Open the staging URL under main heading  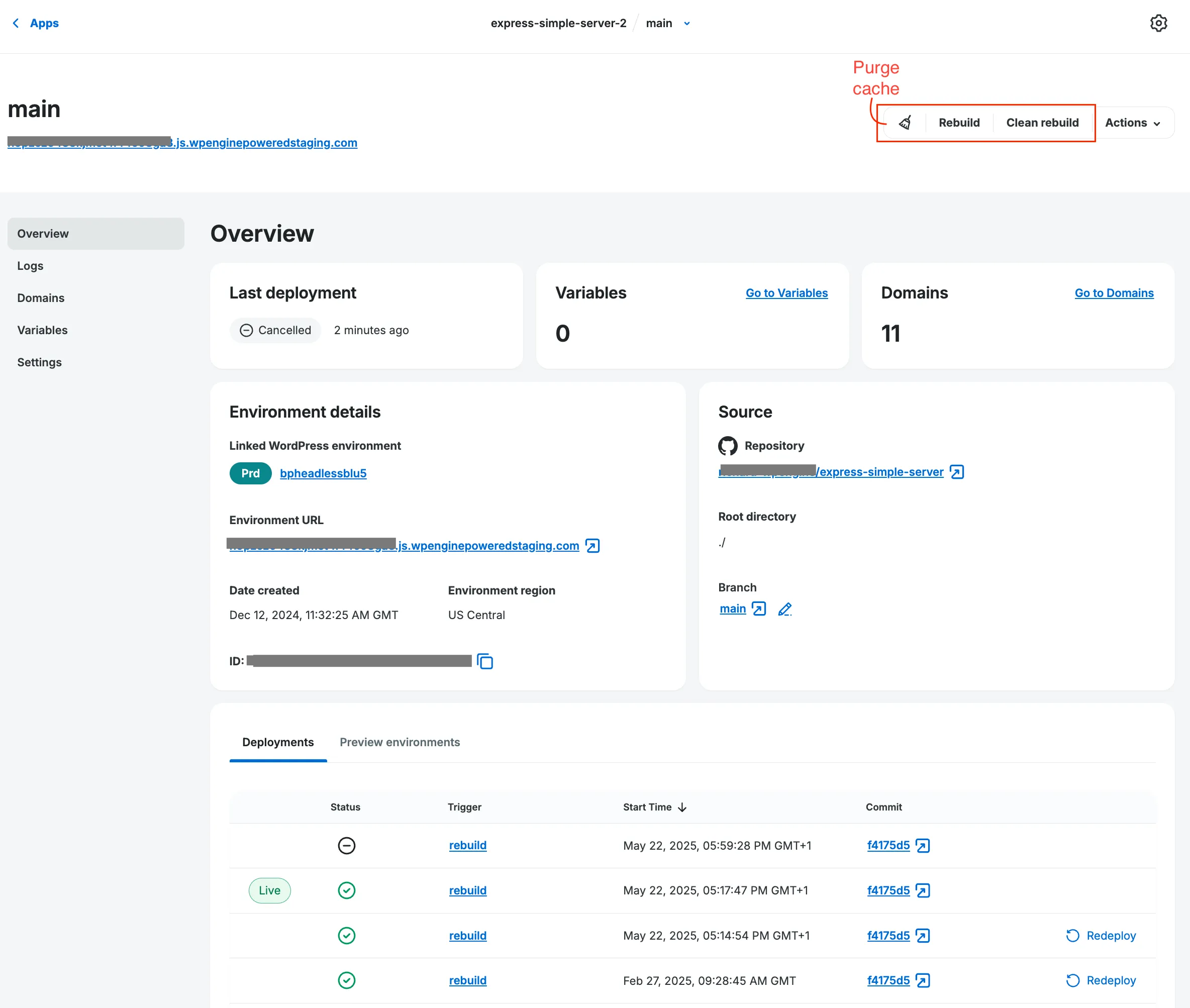tap(182, 143)
